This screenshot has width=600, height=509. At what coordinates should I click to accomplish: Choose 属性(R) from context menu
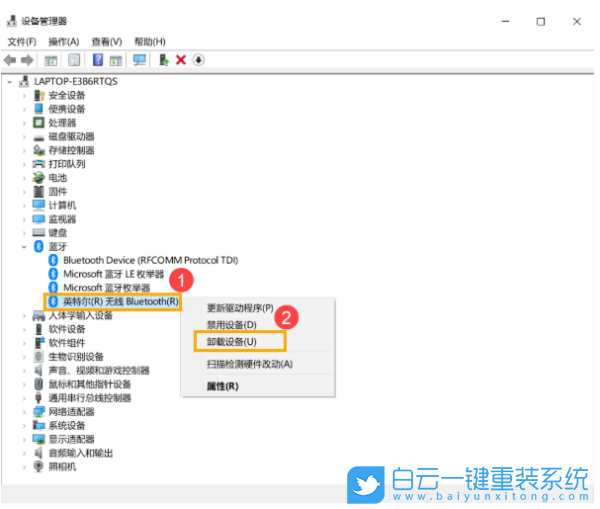click(223, 386)
